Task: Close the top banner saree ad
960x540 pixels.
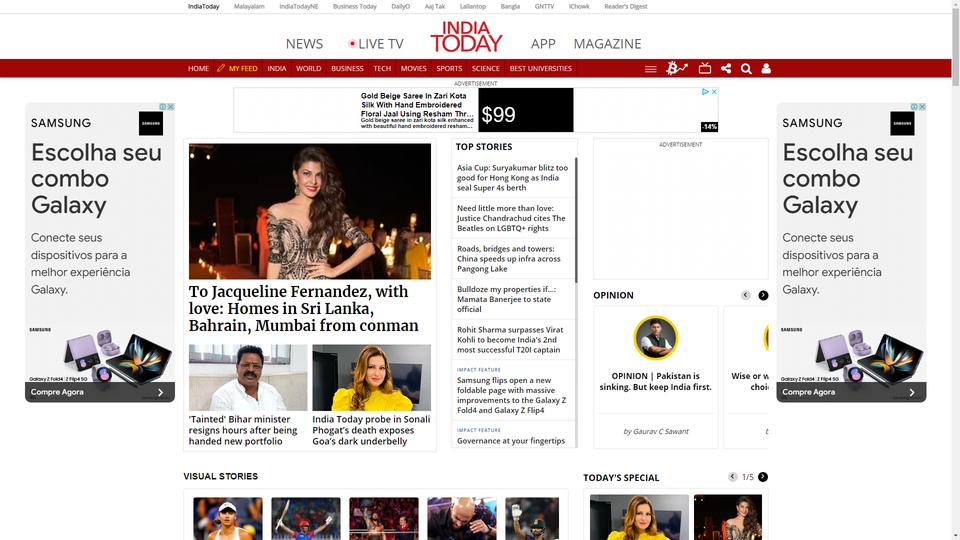Action: (714, 92)
